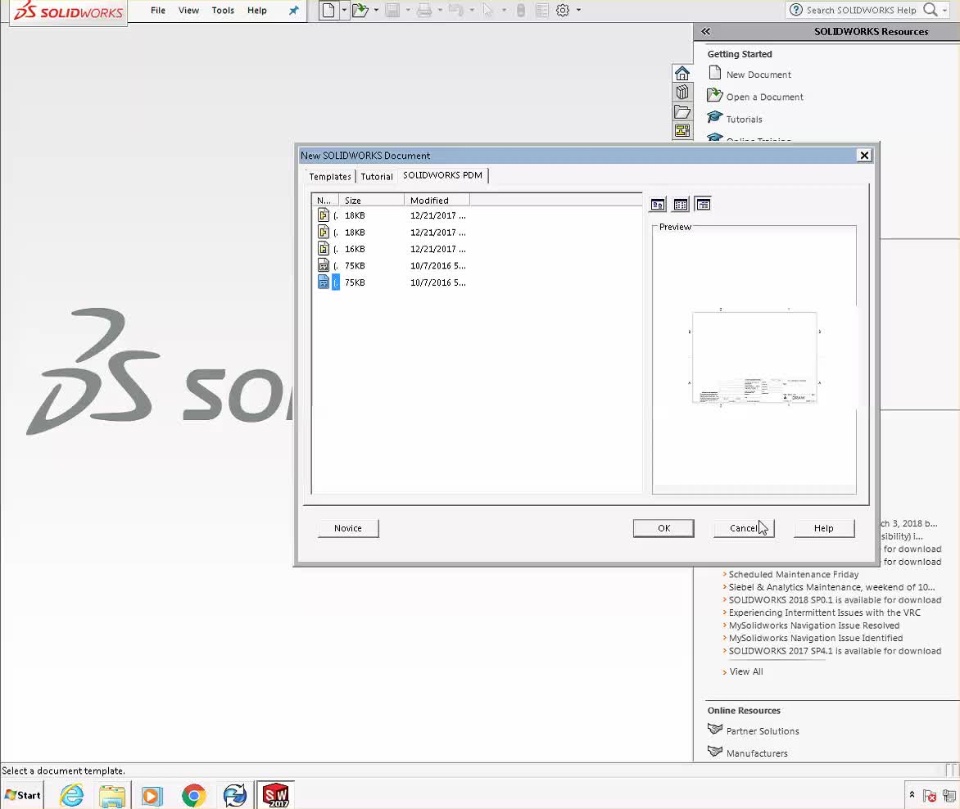
Task: Open SOLIDWORKS 2018 SP0.1 download news link
Action: 834,600
